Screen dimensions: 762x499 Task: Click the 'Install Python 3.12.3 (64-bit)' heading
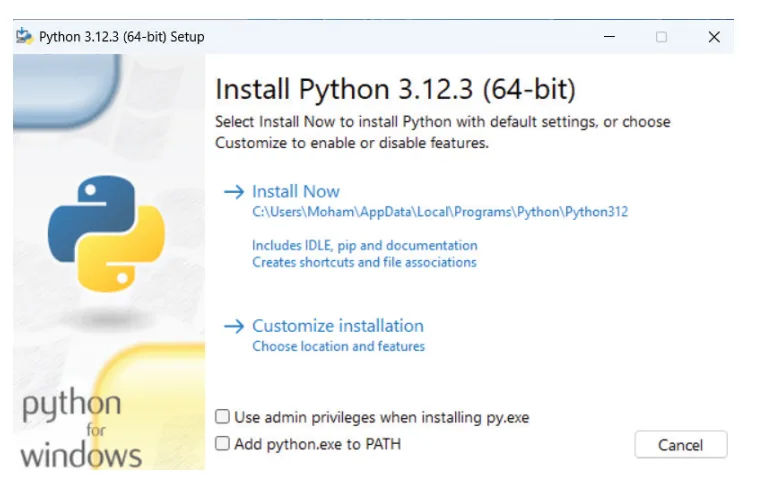coord(395,89)
